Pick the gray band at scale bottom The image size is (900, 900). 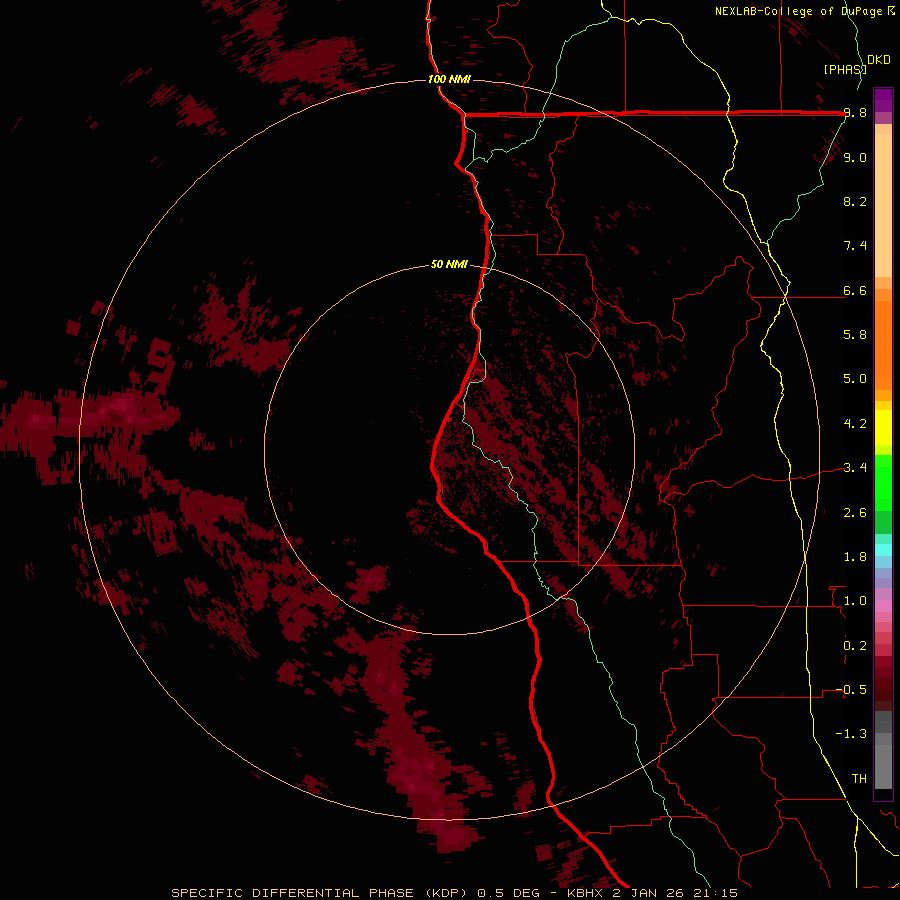883,766
